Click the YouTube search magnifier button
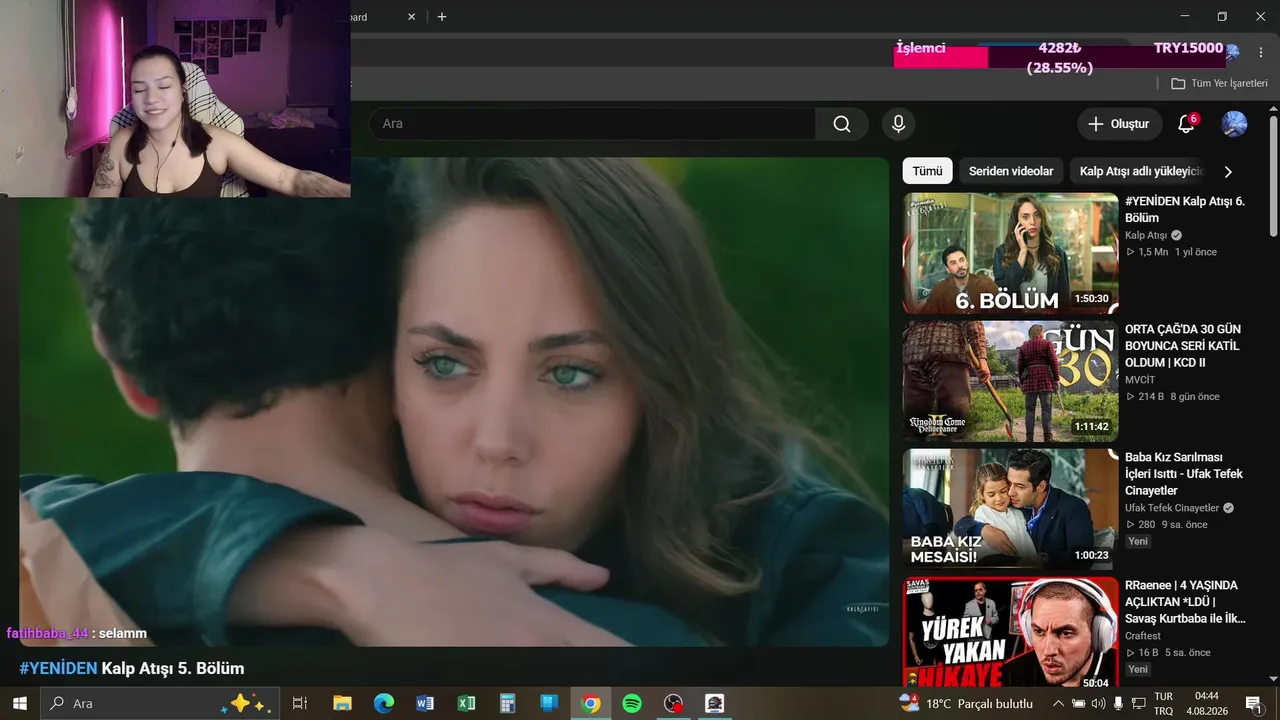Viewport: 1280px width, 720px height. 842,124
